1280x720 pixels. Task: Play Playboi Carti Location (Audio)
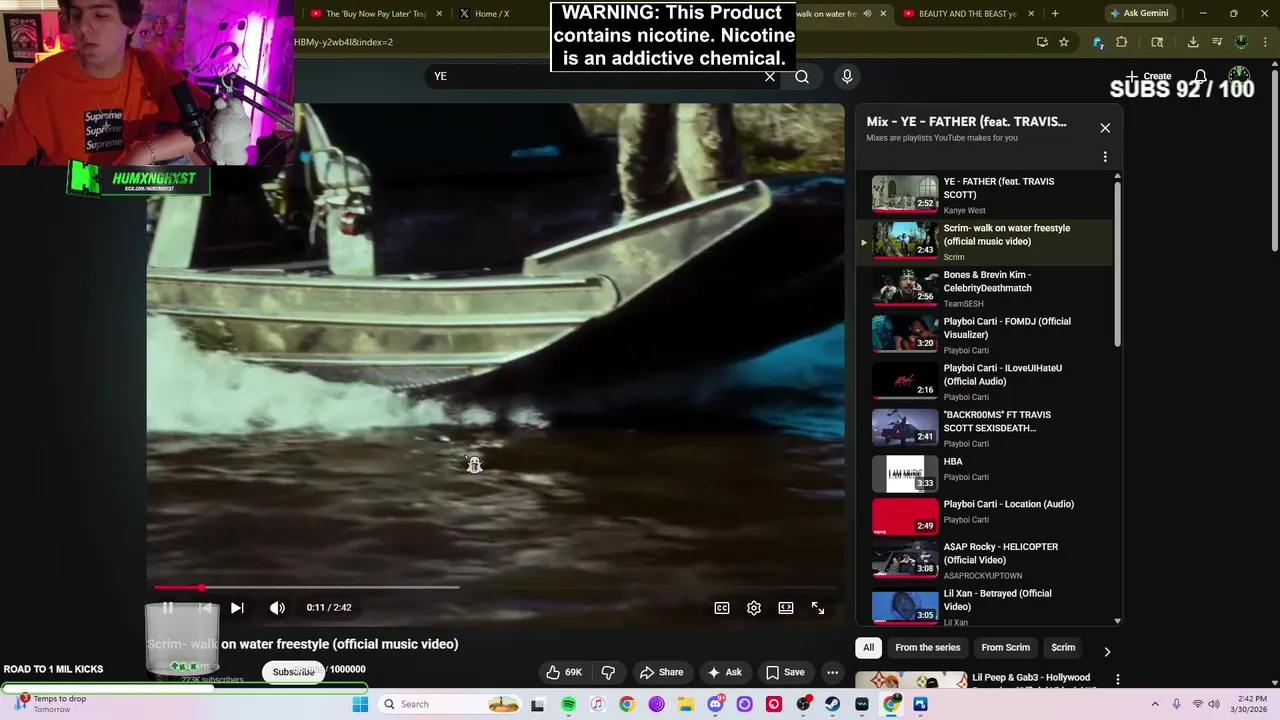pyautogui.click(x=985, y=516)
